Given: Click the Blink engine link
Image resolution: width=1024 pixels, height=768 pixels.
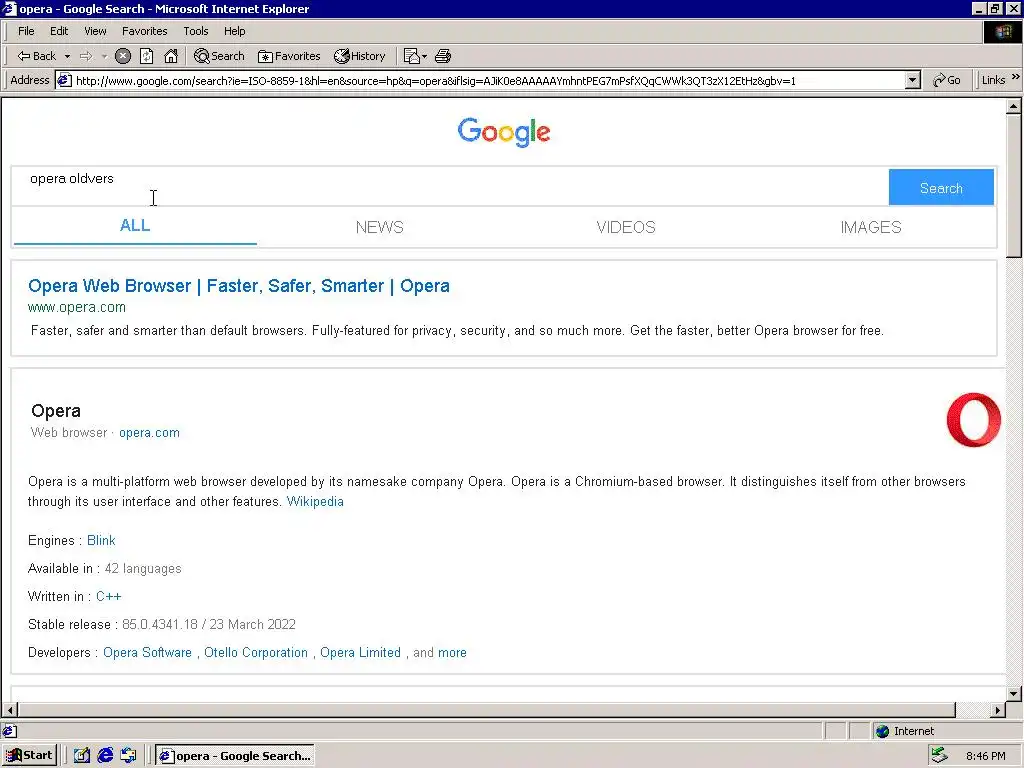Looking at the screenshot, I should coord(101,541).
